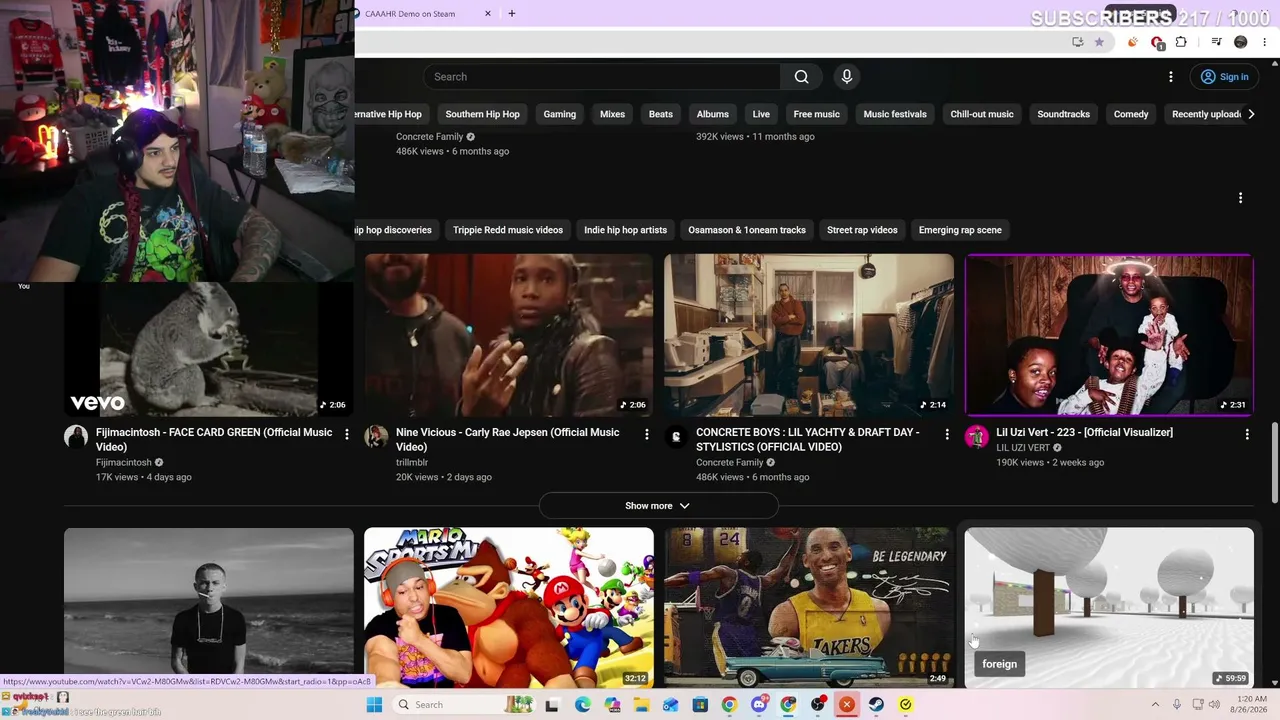Screen dimensions: 1280x720
Task: Open OBS Studio from the taskbar
Action: [818, 705]
